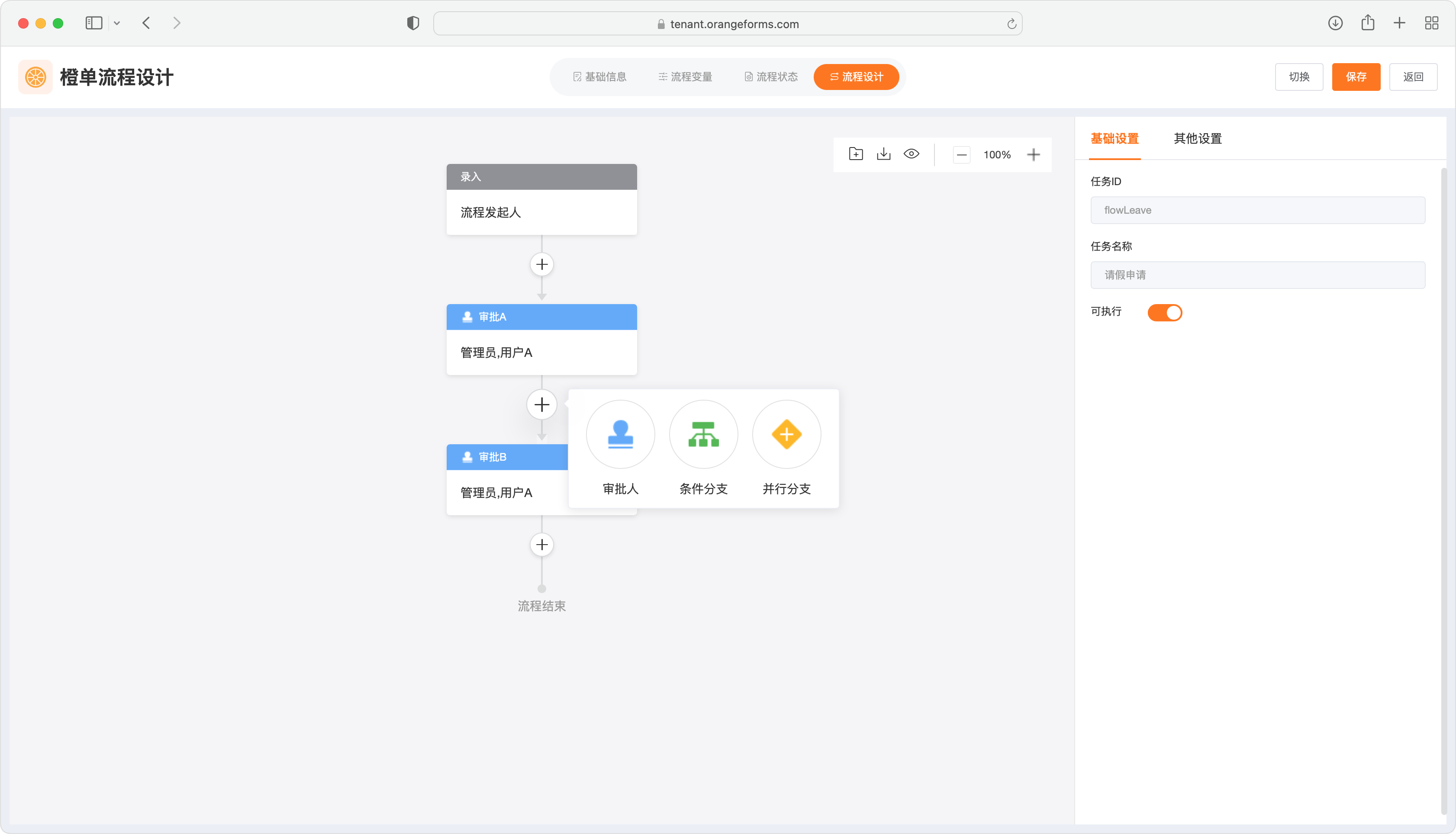This screenshot has height=834, width=1456.
Task: Switch to the 其他设置 tab
Action: (1198, 138)
